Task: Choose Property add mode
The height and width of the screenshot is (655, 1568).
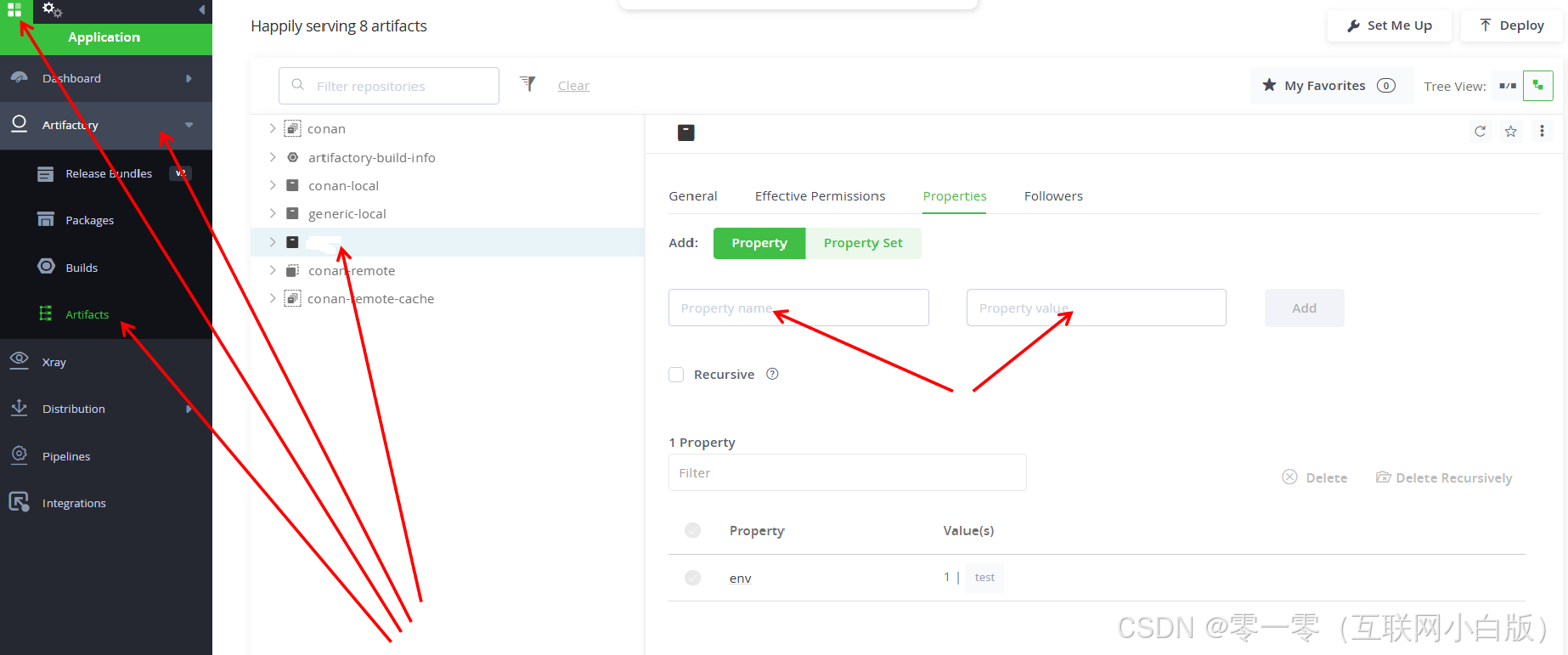Action: [x=759, y=243]
